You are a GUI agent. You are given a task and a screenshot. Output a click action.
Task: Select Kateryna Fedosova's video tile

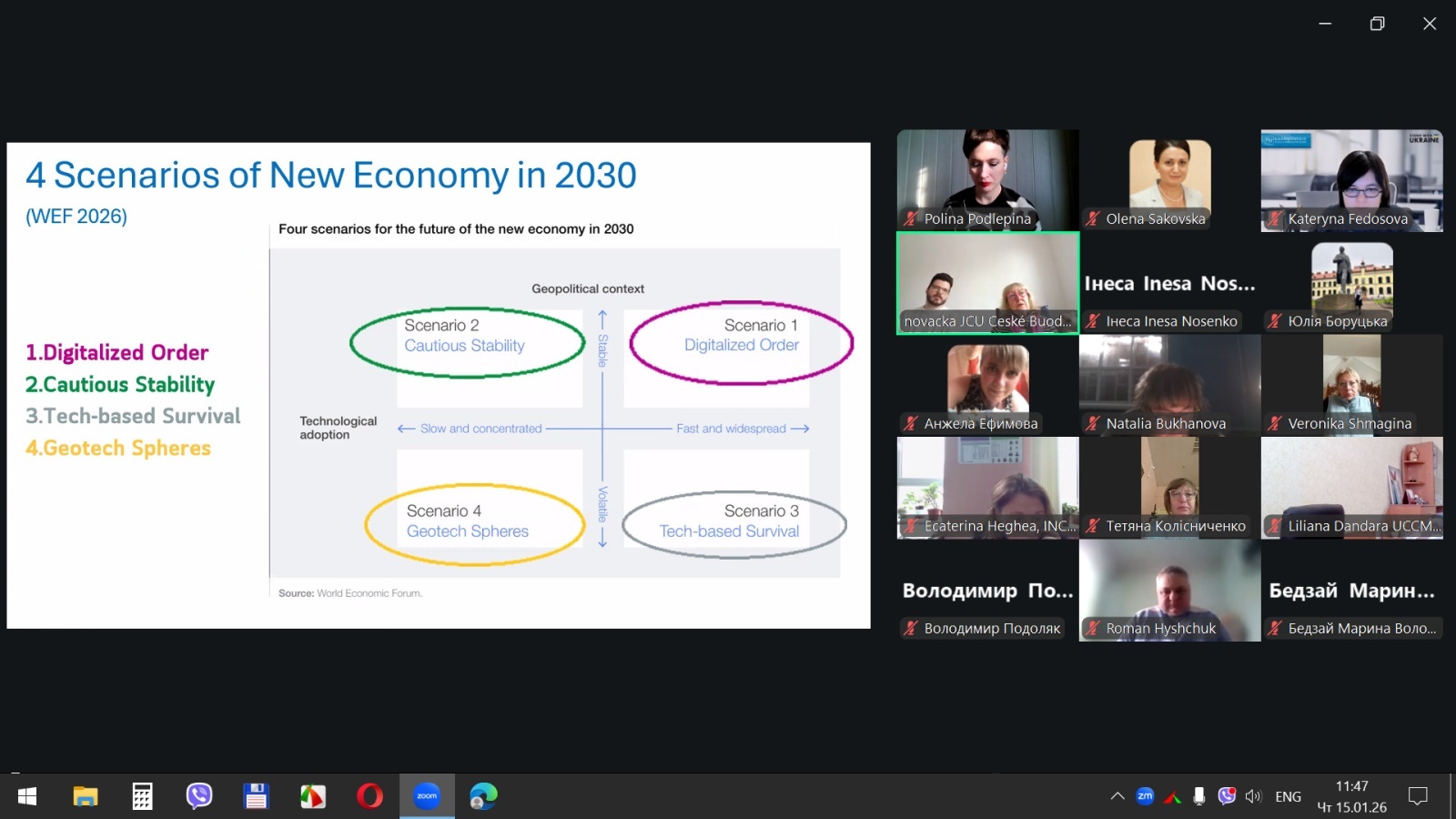pyautogui.click(x=1351, y=179)
